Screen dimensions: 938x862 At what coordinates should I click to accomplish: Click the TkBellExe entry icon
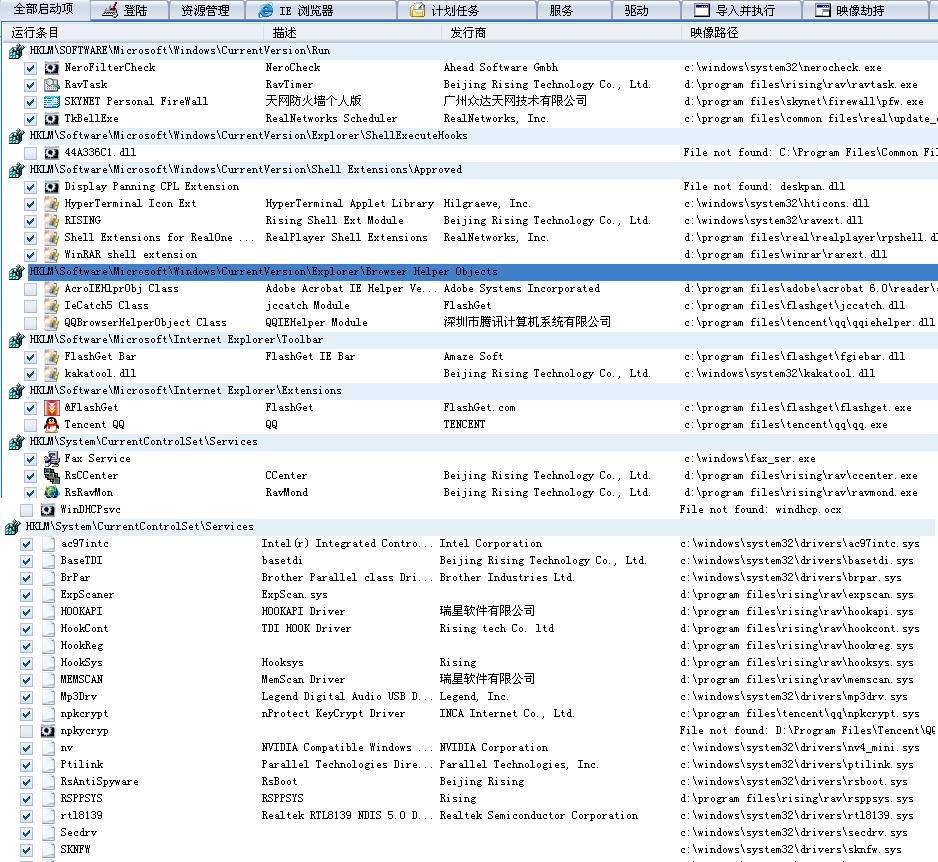pyautogui.click(x=52, y=119)
